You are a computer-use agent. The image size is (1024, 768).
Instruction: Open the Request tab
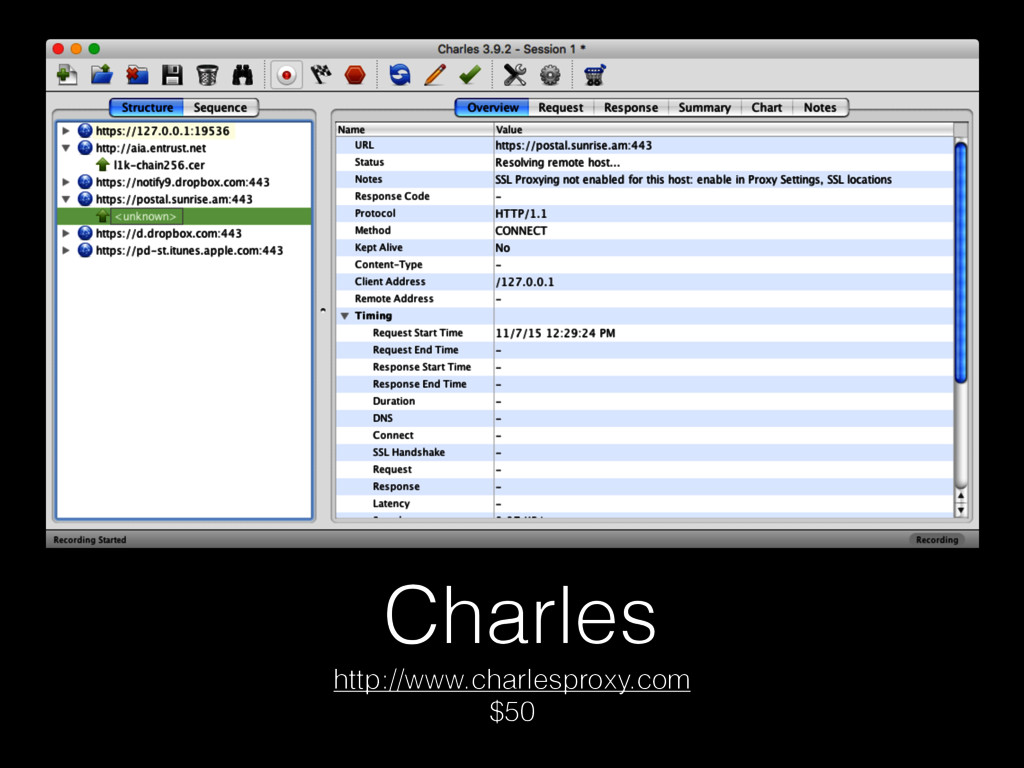(560, 107)
